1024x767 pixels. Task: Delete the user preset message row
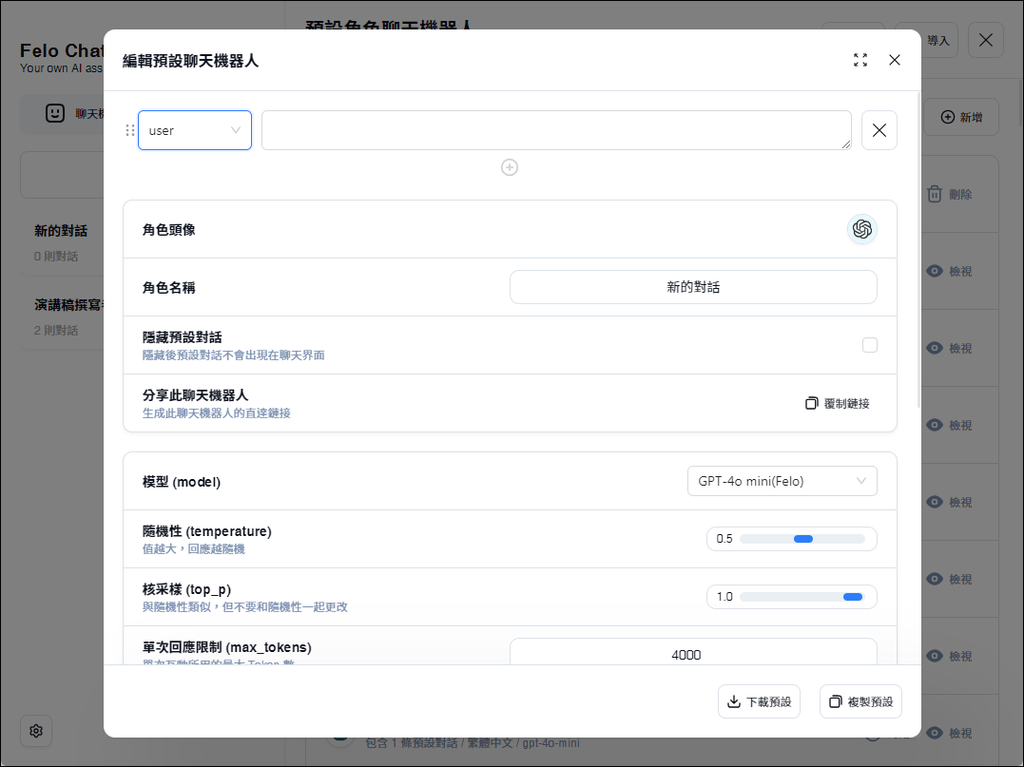[879, 130]
